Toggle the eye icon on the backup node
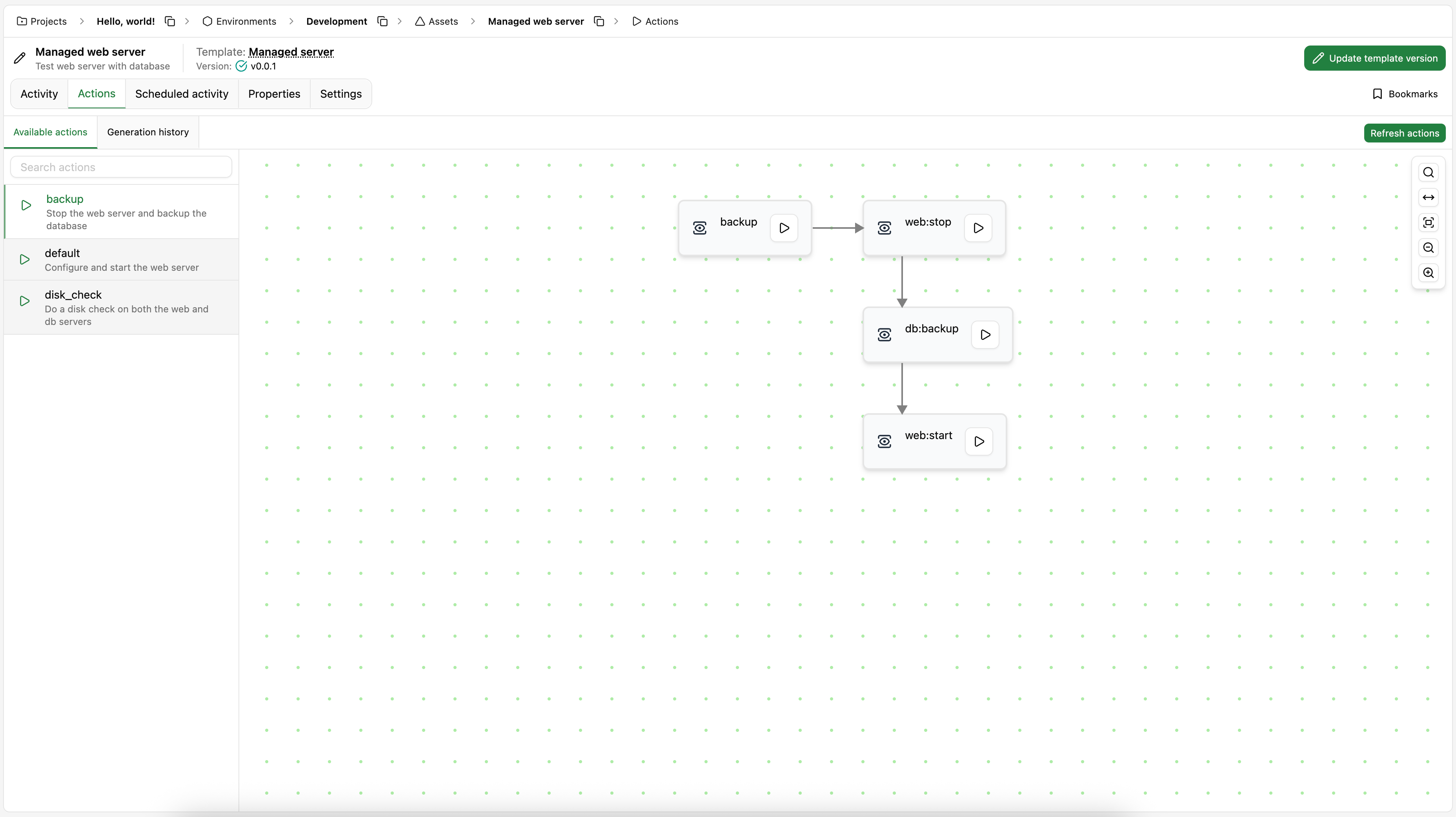Image resolution: width=1456 pixels, height=817 pixels. coord(700,228)
